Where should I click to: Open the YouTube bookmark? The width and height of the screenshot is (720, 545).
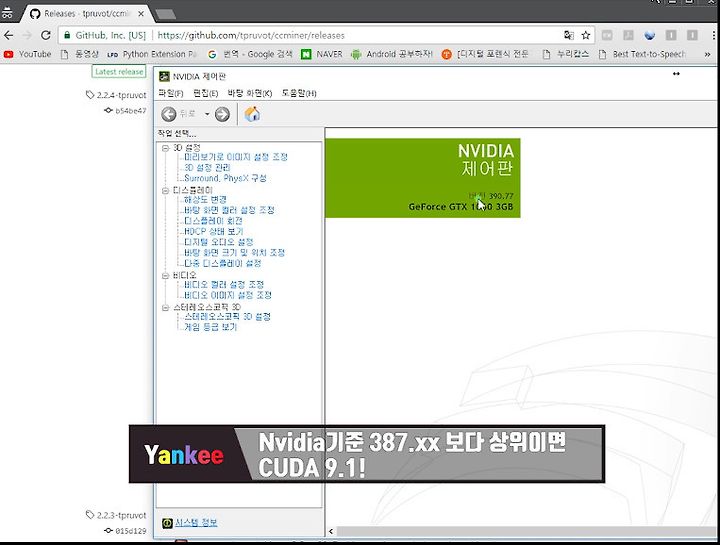click(28, 54)
